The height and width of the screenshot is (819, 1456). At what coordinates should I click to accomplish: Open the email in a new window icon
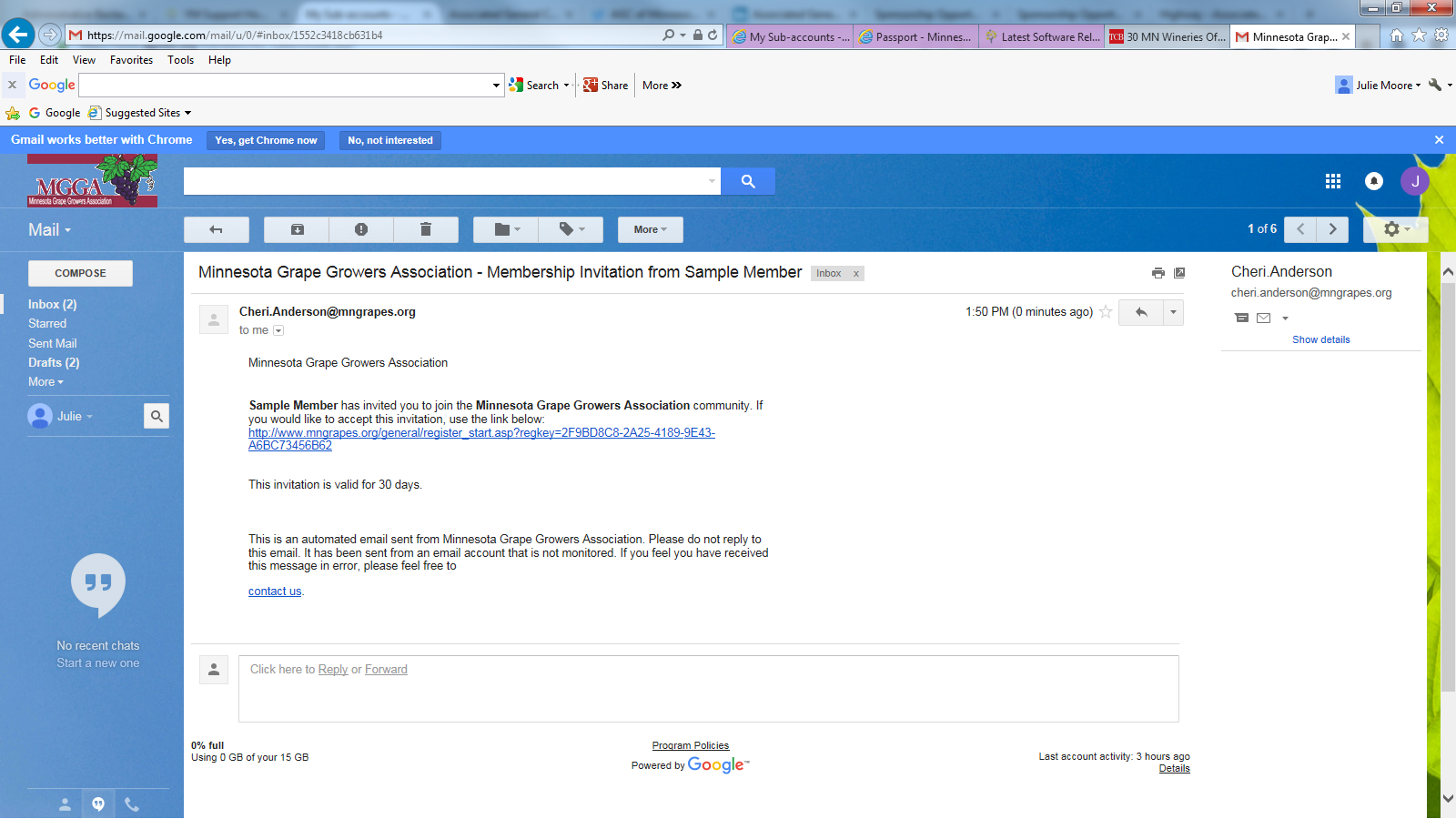[x=1179, y=273]
